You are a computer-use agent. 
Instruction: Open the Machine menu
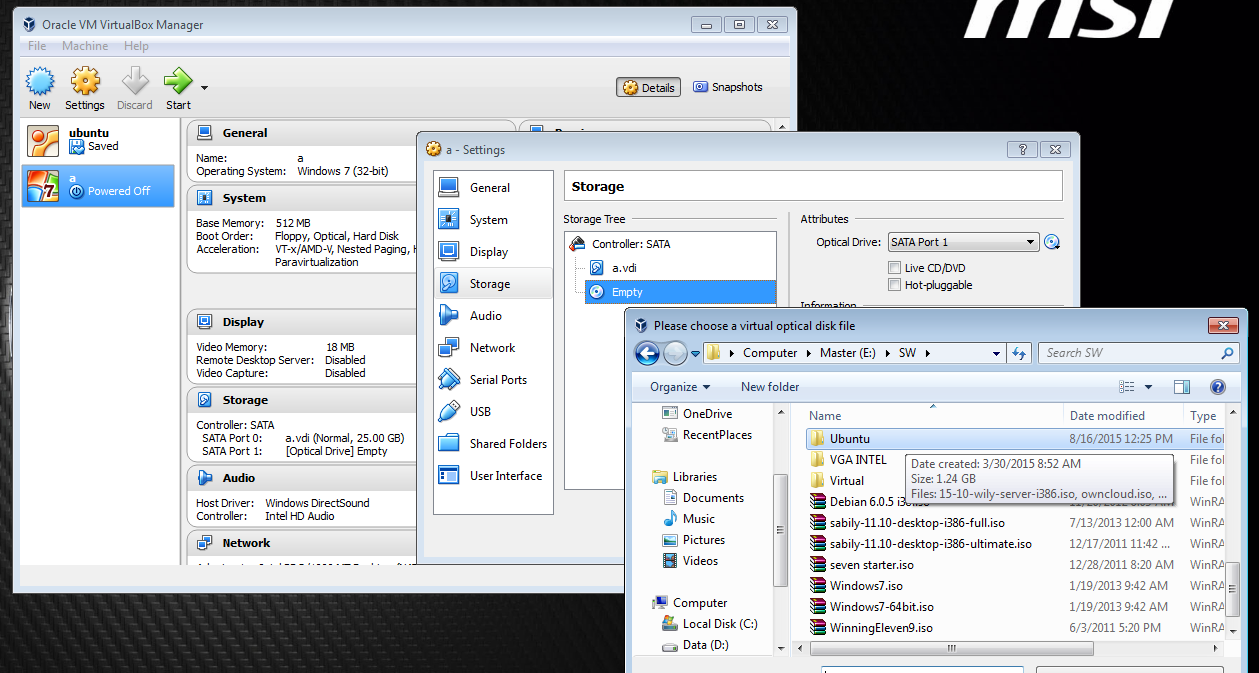pyautogui.click(x=85, y=46)
